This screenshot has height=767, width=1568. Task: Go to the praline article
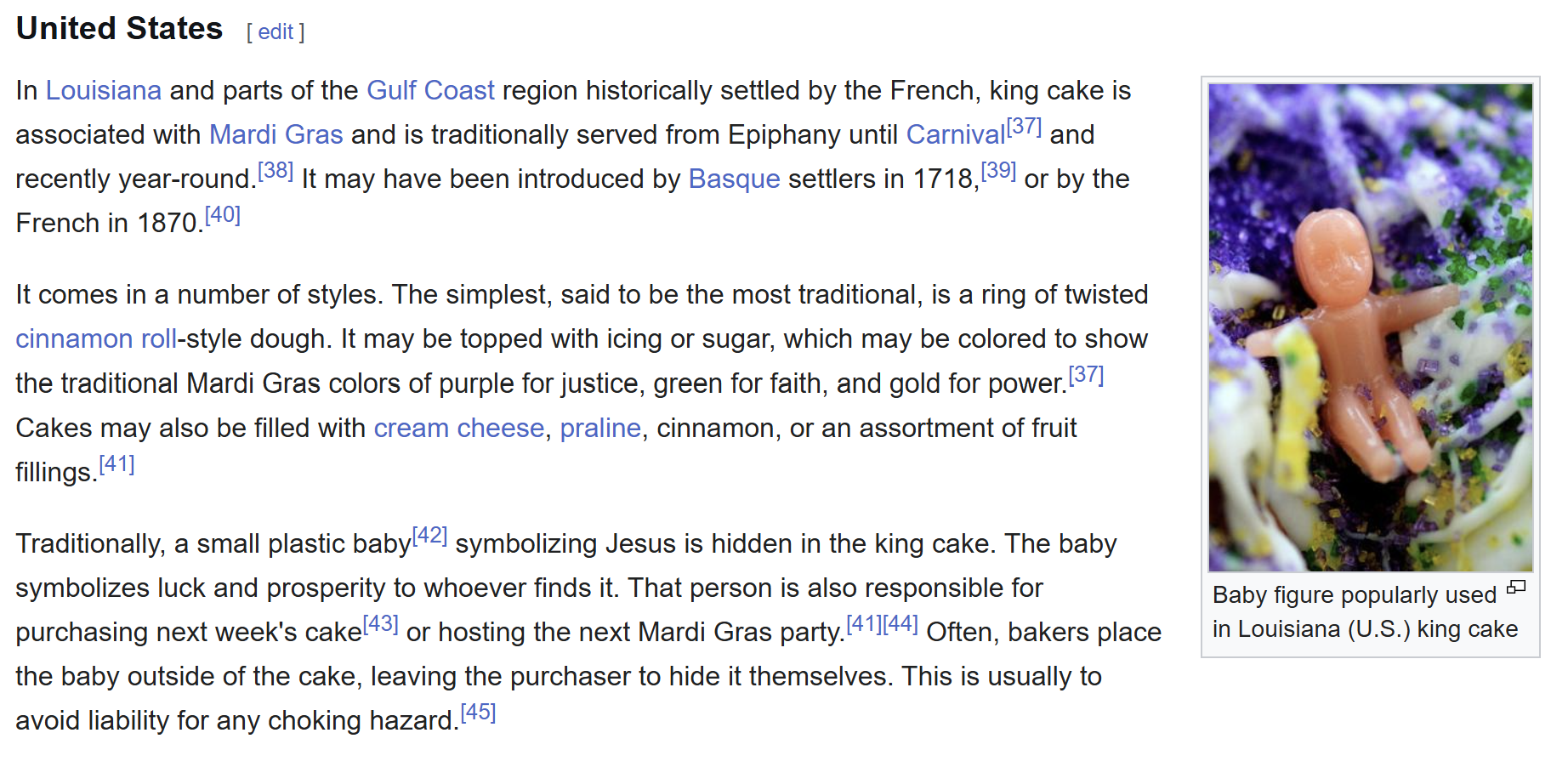[x=599, y=428]
